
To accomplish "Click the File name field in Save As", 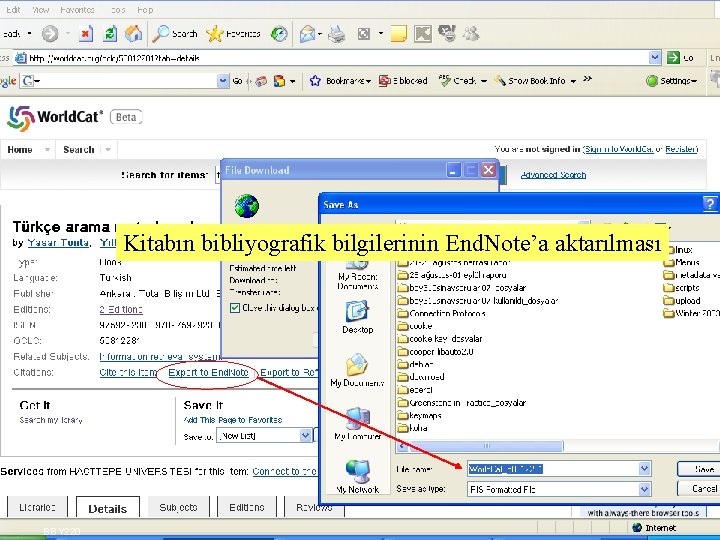I will click(x=553, y=469).
